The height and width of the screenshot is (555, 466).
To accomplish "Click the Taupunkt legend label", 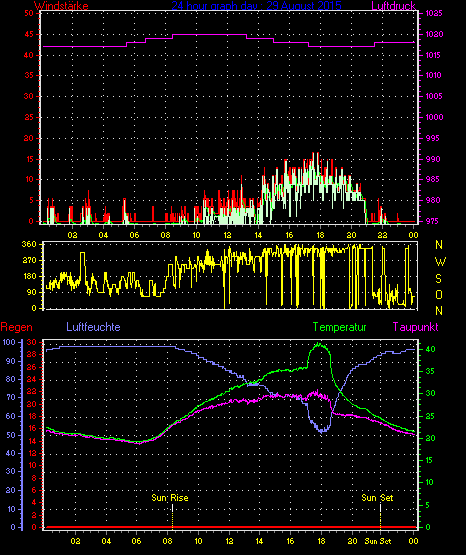I will click(415, 327).
